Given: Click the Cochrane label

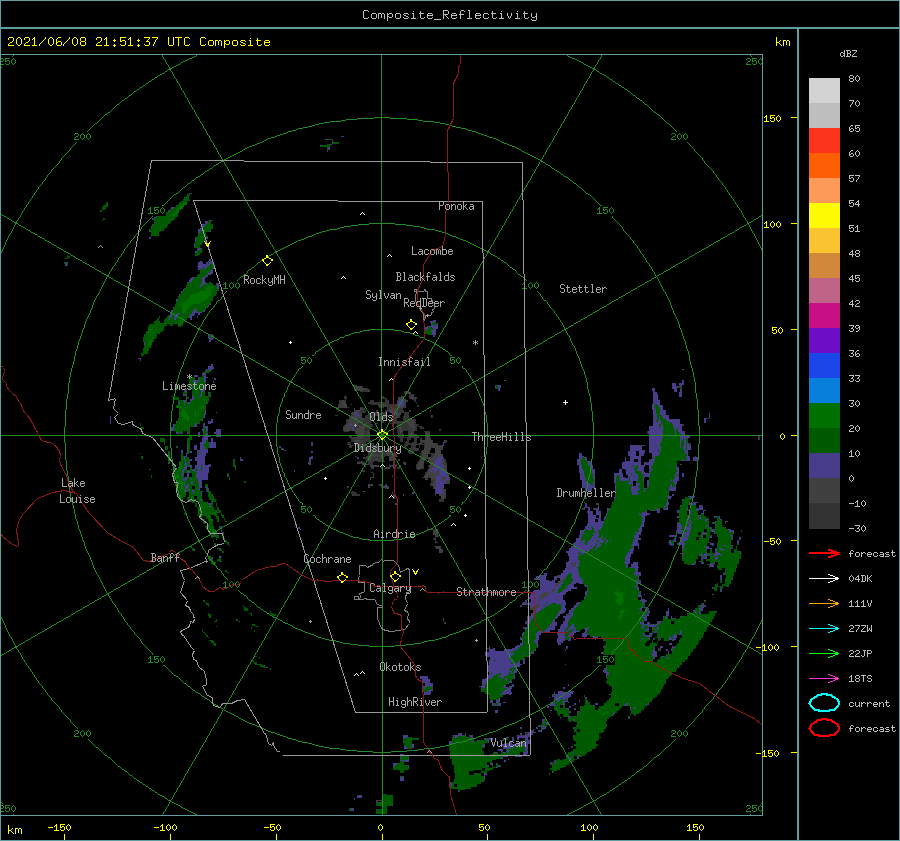Looking at the screenshot, I should pyautogui.click(x=327, y=559).
